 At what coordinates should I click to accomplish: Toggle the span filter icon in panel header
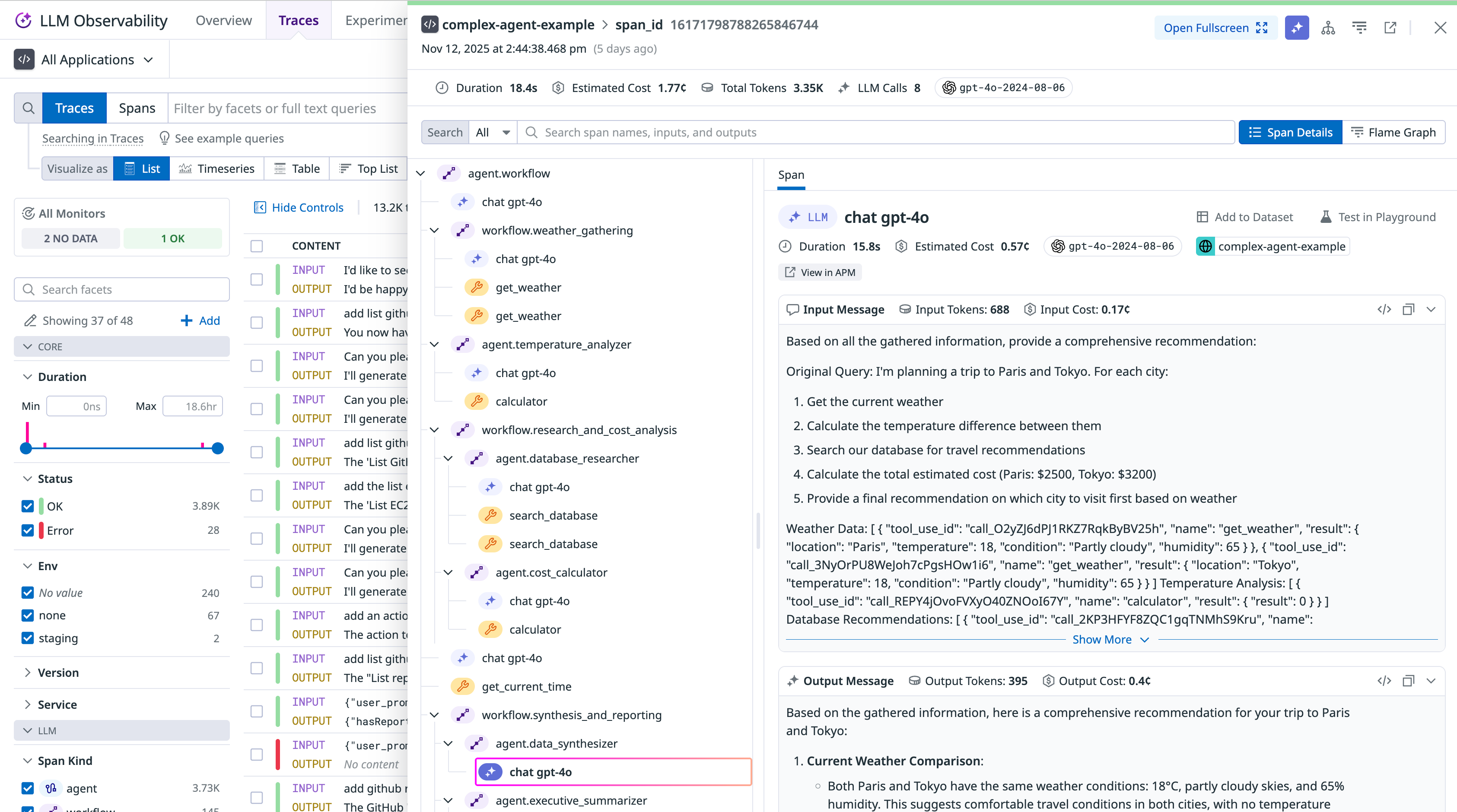tap(1359, 27)
